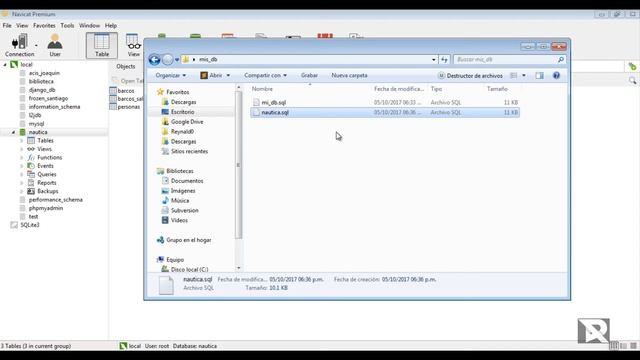Sort files by Tamaño column
Image resolution: width=640 pixels, height=360 pixels.
point(497,89)
